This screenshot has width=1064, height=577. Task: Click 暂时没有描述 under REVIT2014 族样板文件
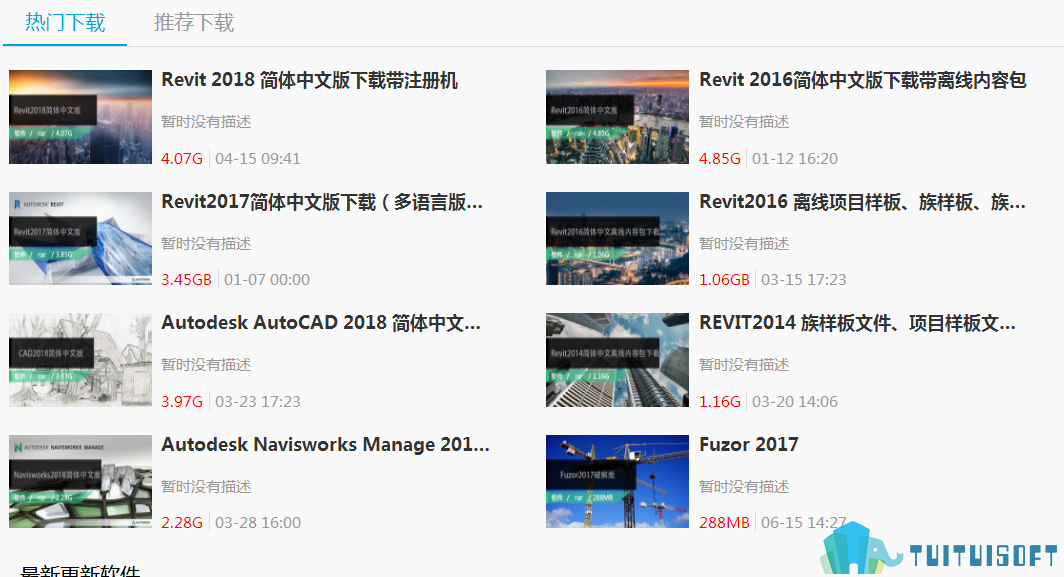[x=744, y=365]
